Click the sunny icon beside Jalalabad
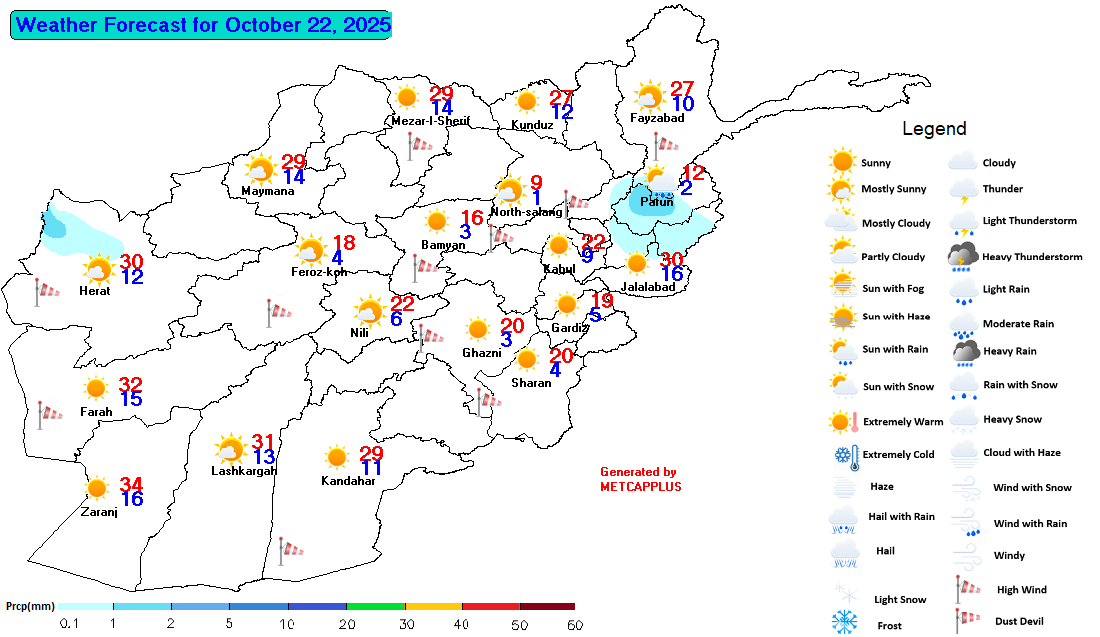The image size is (1100, 637). click(x=636, y=263)
